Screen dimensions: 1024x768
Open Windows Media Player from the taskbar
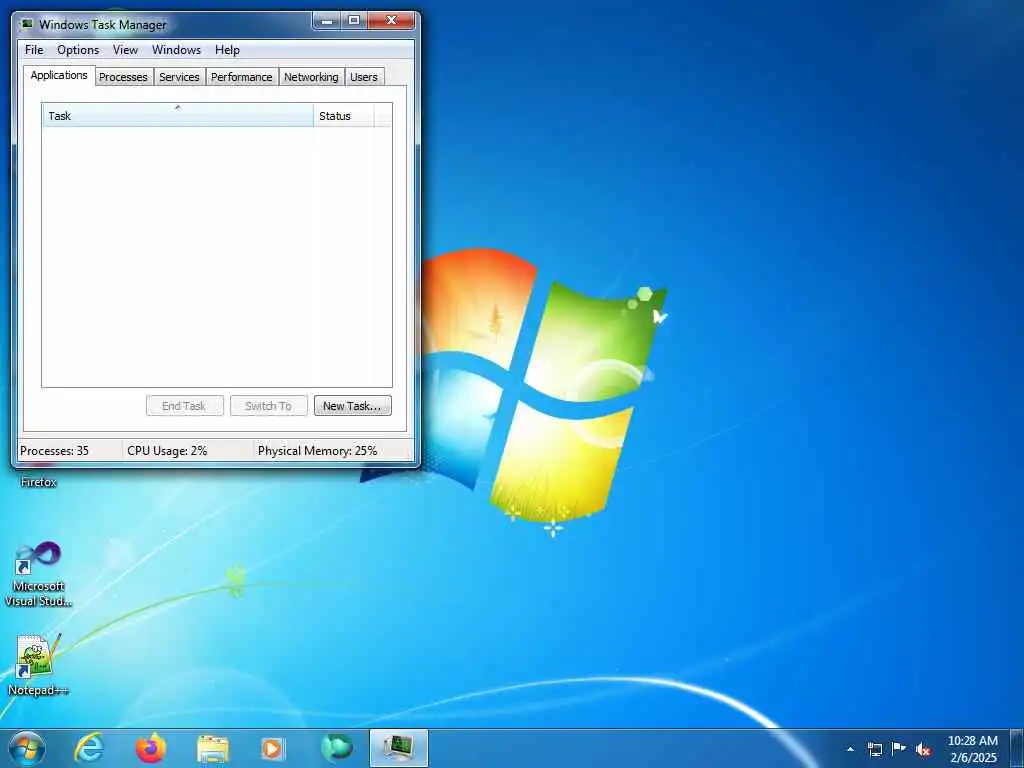tap(274, 748)
